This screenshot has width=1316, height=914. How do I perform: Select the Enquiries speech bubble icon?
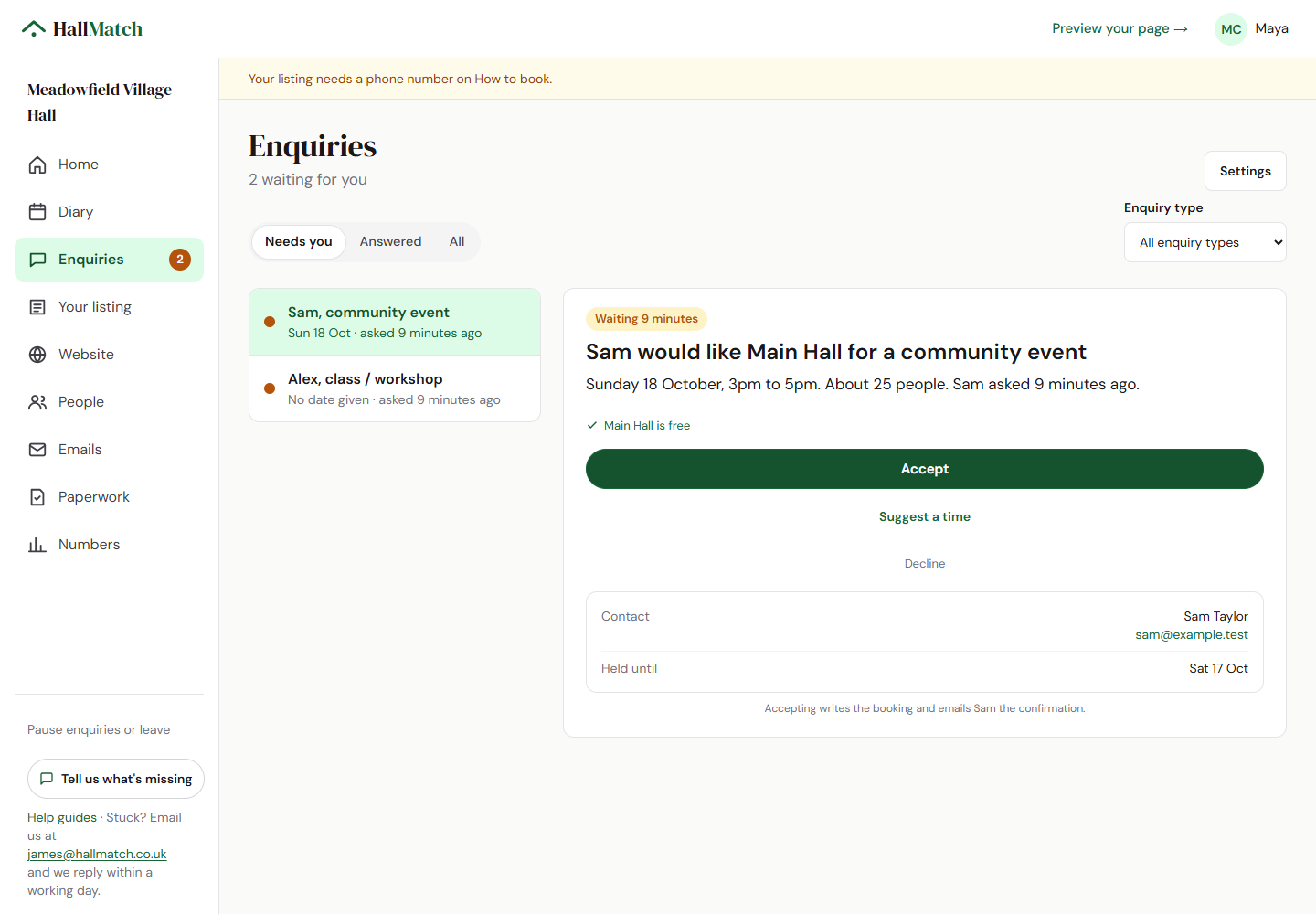tap(37, 260)
